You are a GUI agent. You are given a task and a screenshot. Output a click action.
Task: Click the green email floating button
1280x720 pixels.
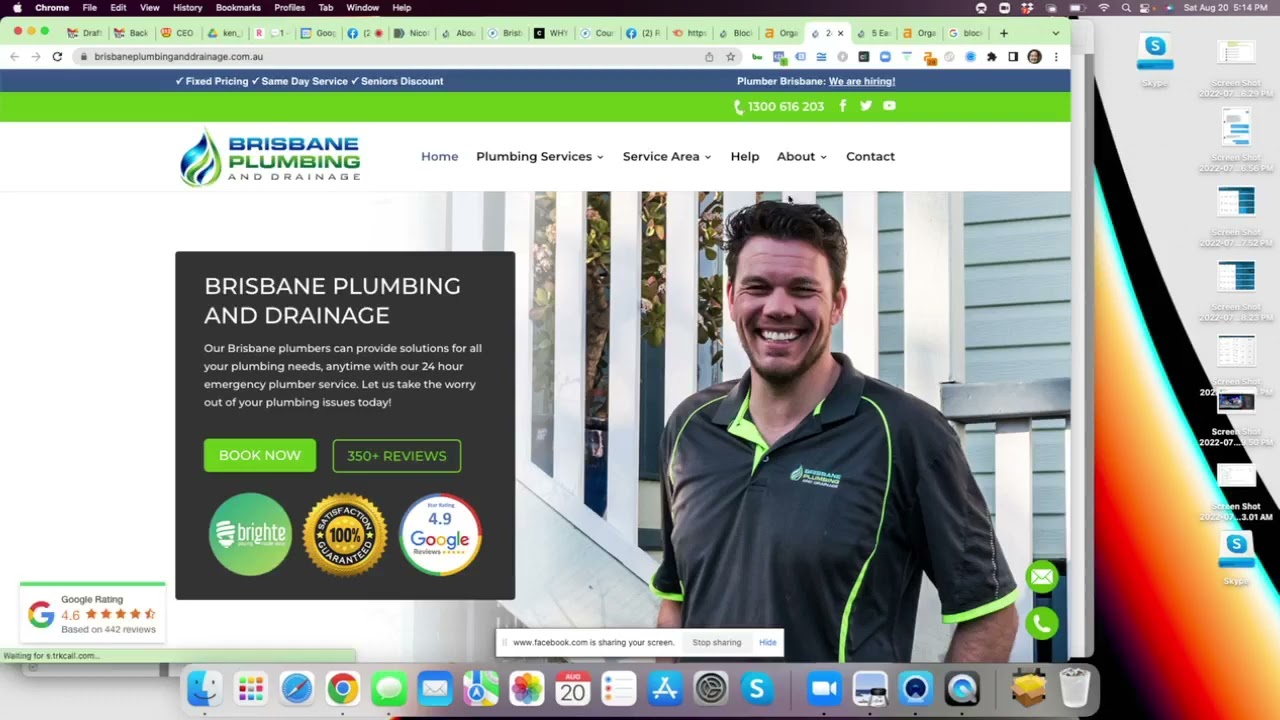[1042, 577]
